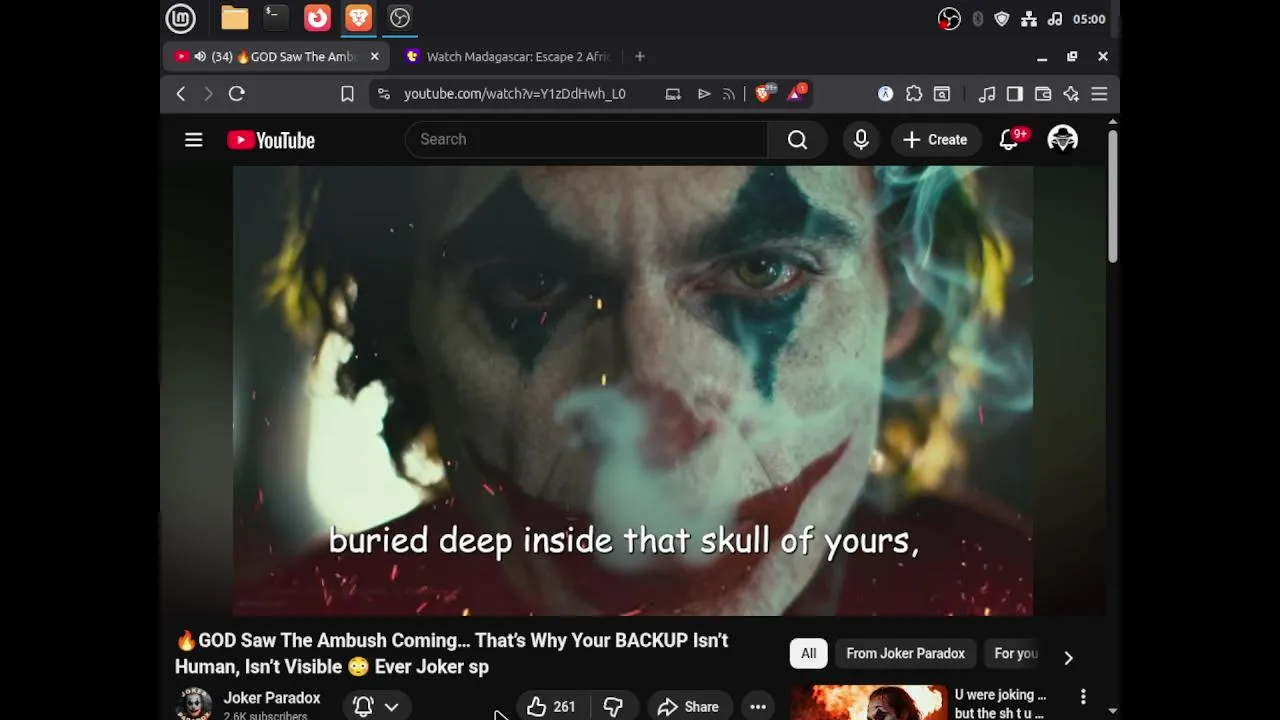The width and height of the screenshot is (1280, 720).
Task: Click the Joker video player
Action: 633,390
